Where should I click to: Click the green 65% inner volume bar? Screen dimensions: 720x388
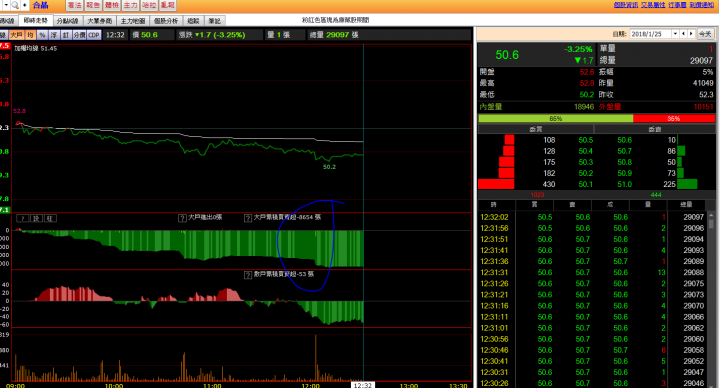(x=556, y=118)
